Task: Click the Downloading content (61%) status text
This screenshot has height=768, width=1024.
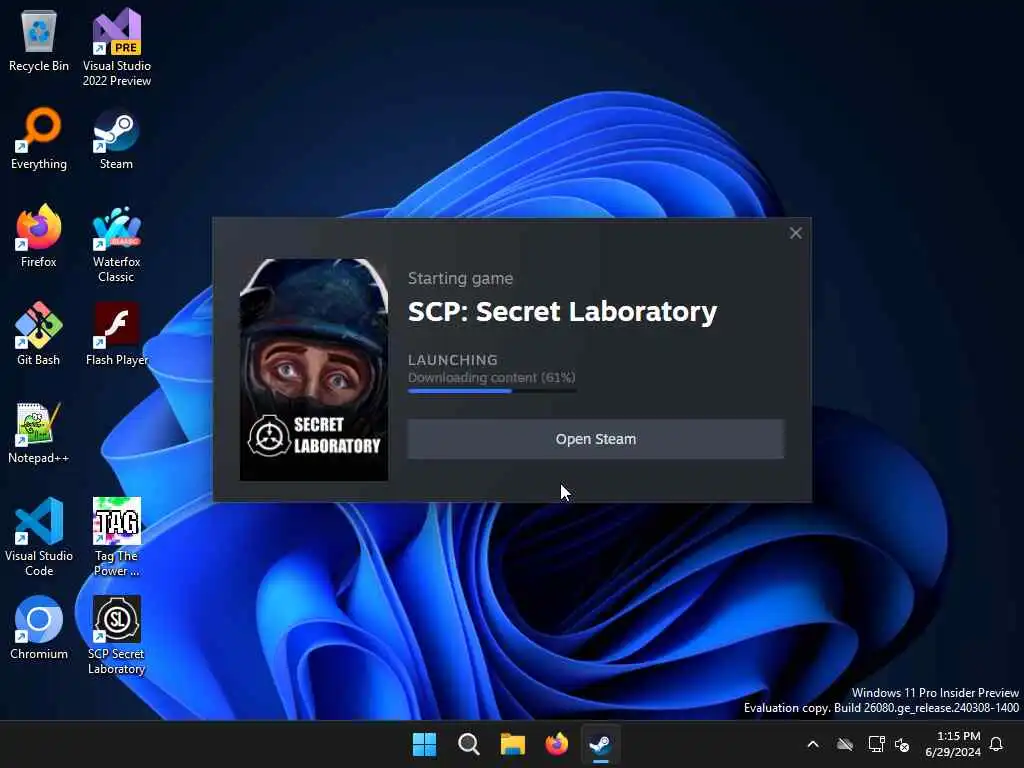Action: click(492, 377)
